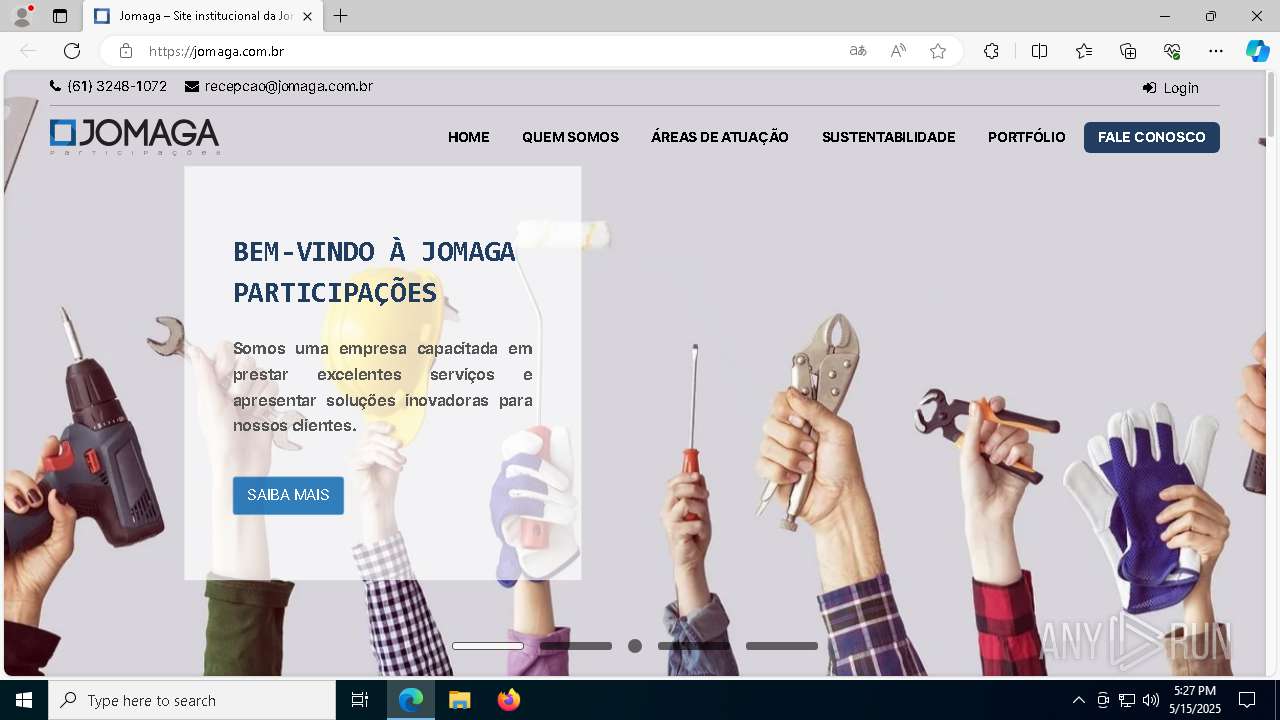Open the tab actions menu icon
1280x720 pixels.
tap(60, 16)
